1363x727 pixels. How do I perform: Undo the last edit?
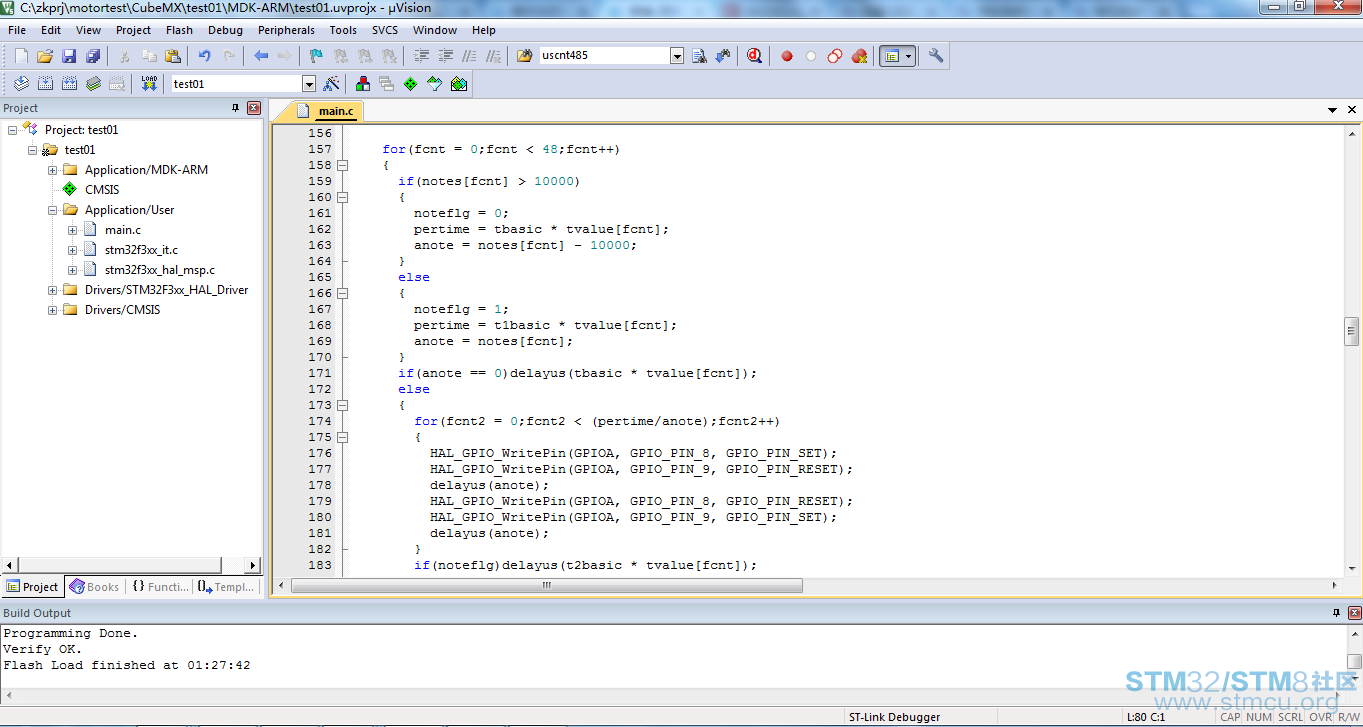(x=205, y=56)
